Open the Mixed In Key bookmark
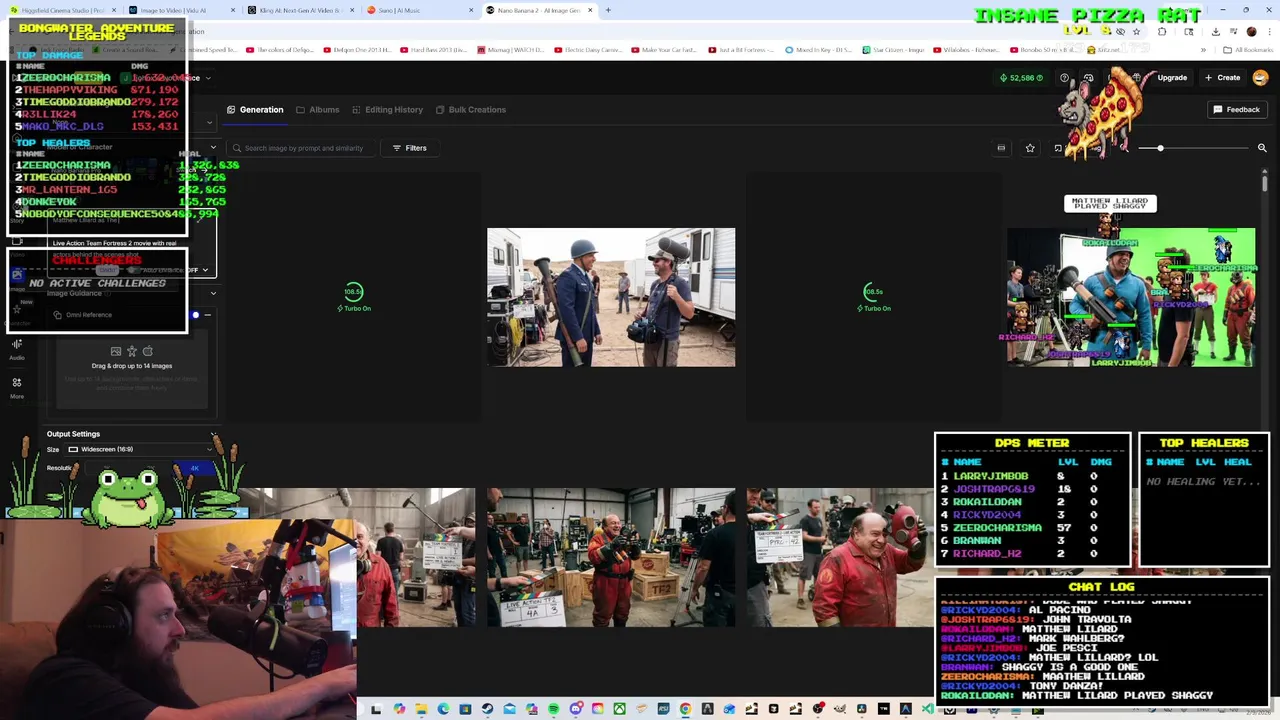 point(818,49)
